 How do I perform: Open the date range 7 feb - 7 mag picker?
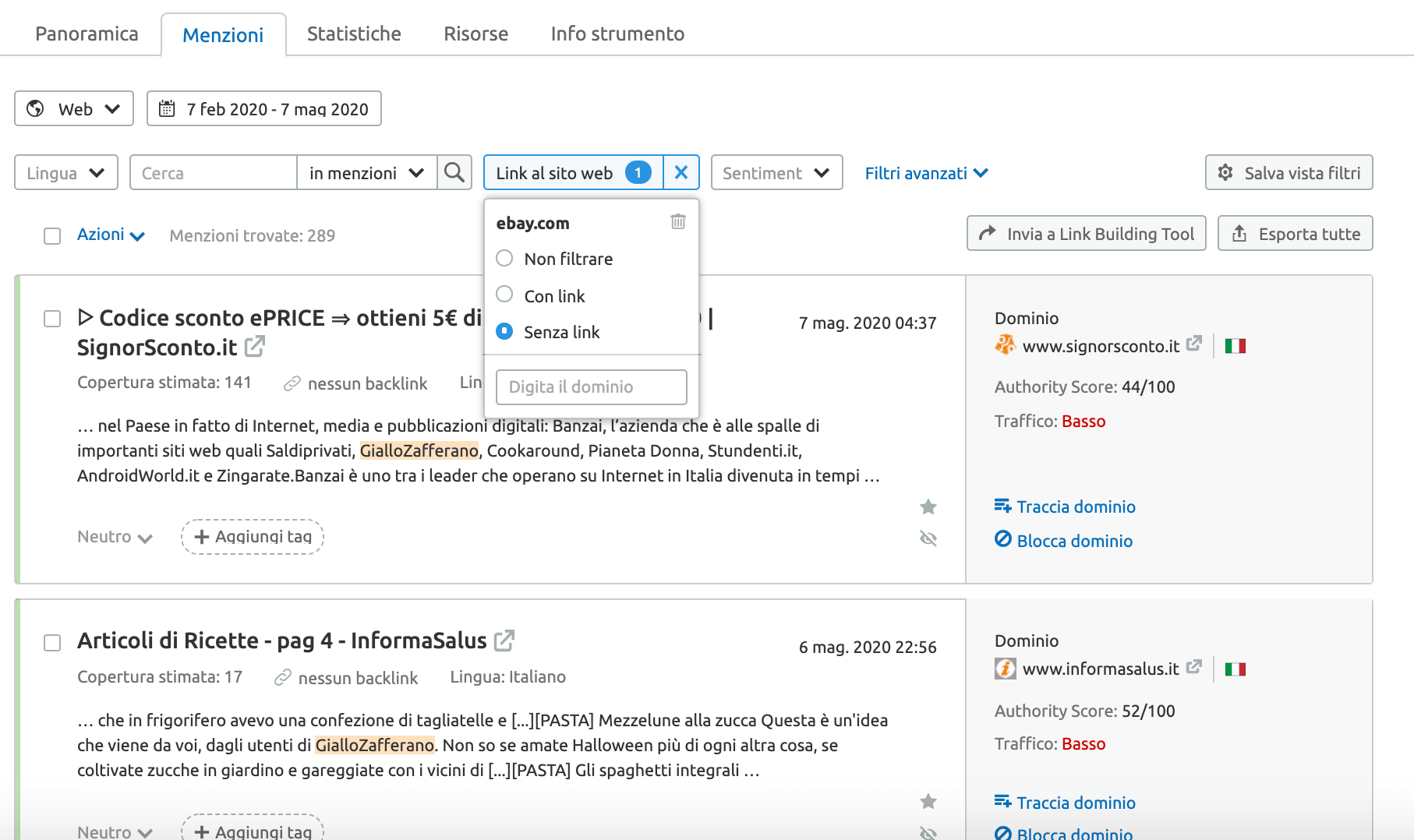[x=264, y=108]
